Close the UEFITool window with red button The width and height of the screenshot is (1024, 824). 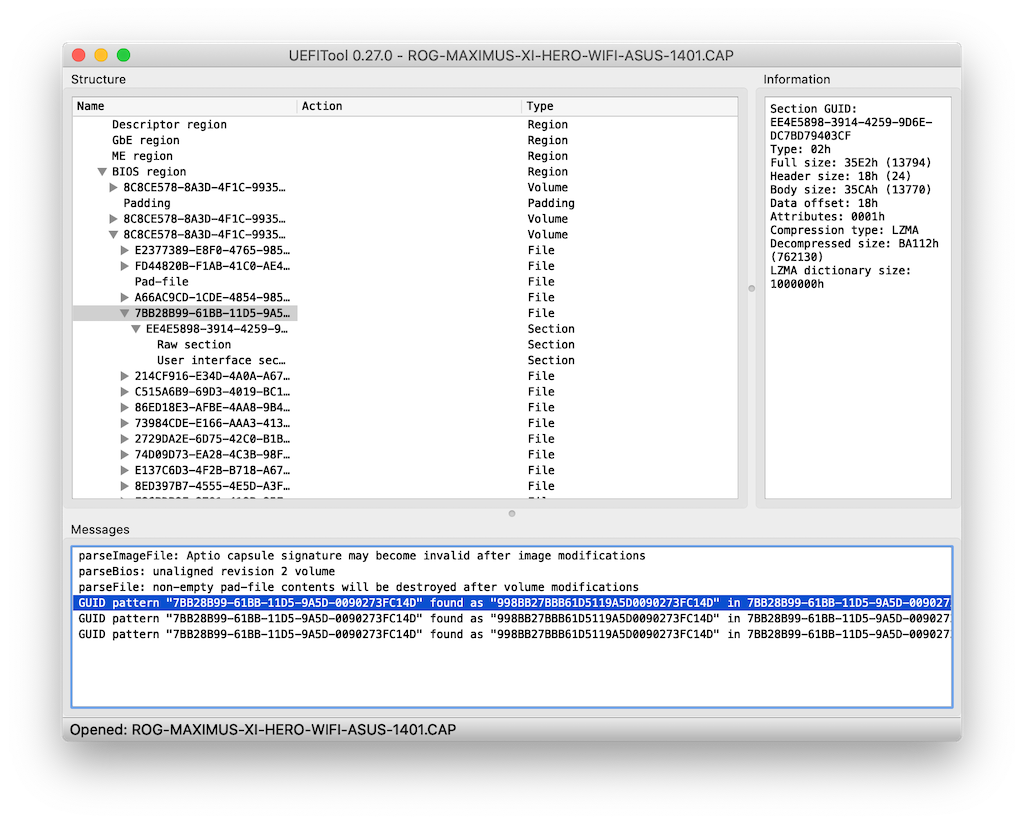pos(79,55)
